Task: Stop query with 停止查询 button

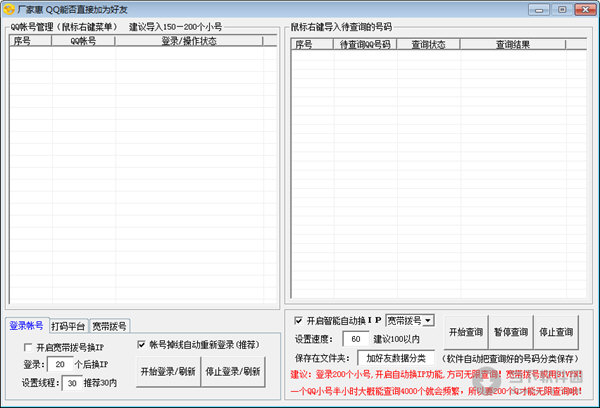Action: 556,332
